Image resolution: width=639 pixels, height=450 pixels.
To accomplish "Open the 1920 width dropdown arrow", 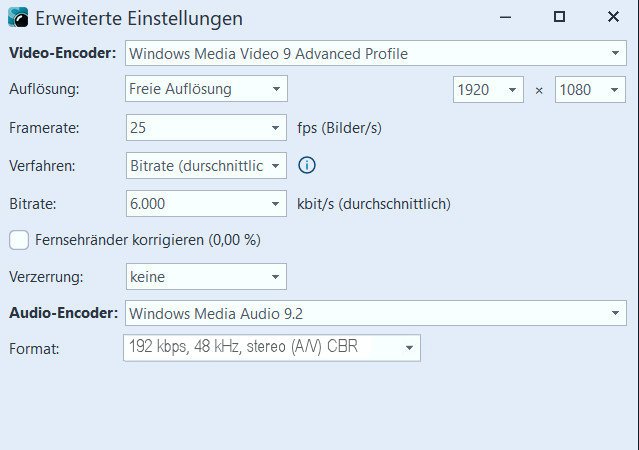I will (x=512, y=90).
